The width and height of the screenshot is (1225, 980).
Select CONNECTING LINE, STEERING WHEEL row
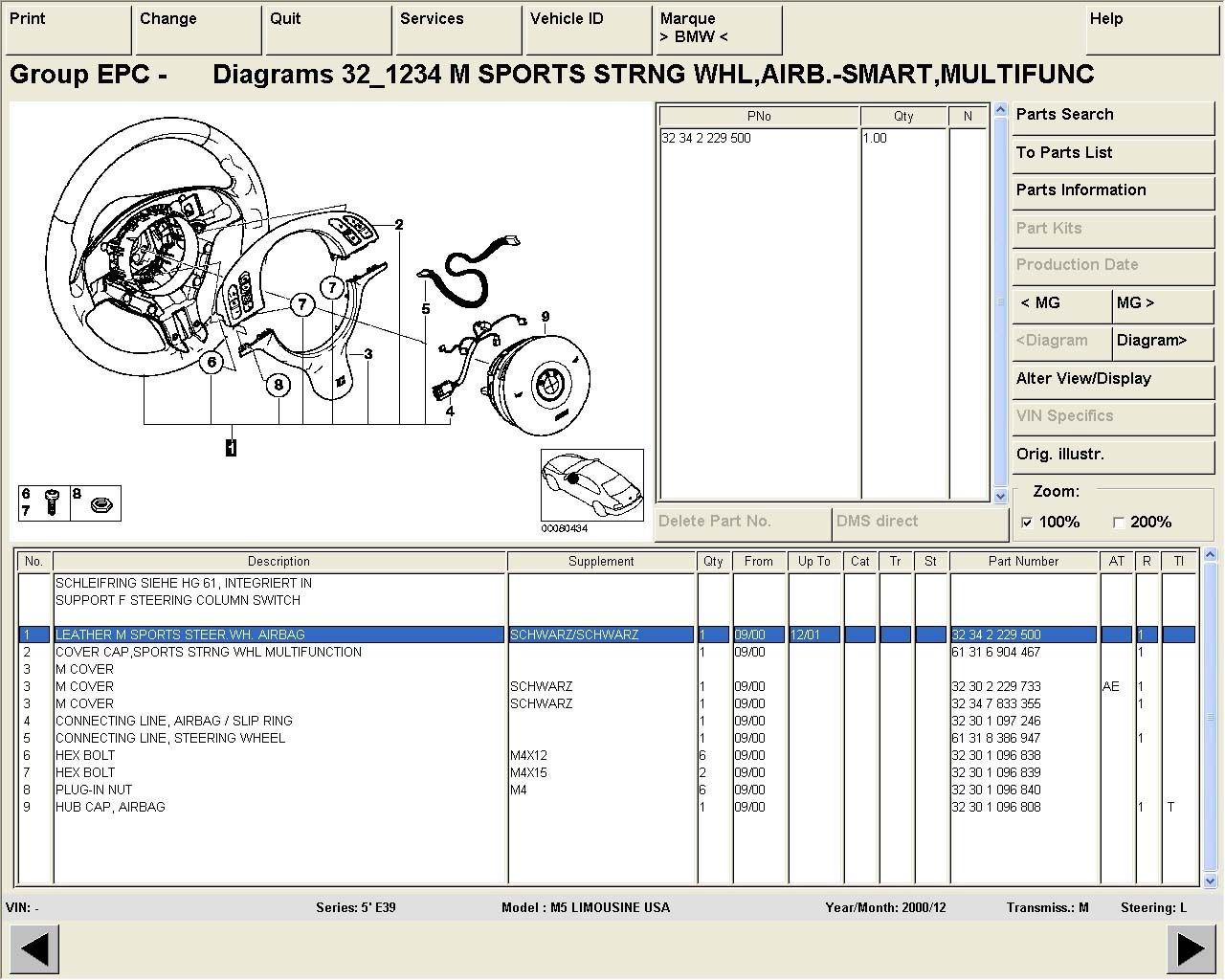[607, 738]
